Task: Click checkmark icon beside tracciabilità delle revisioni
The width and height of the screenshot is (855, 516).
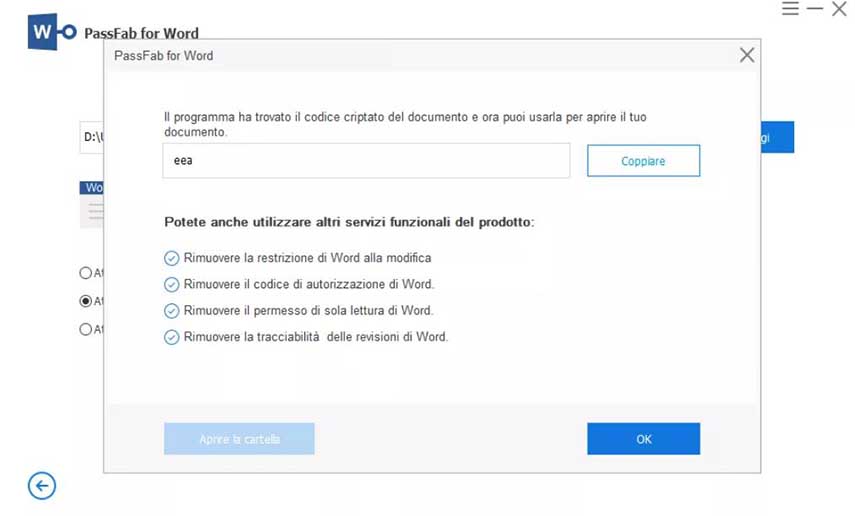Action: coord(171,337)
